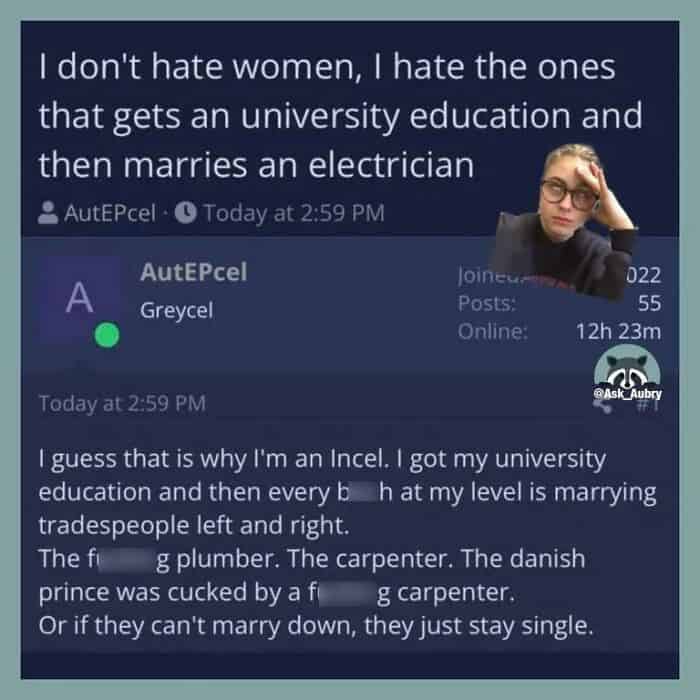This screenshot has width=700, height=700.
Task: Click the woman with glasses photo overlay
Action: (x=565, y=220)
